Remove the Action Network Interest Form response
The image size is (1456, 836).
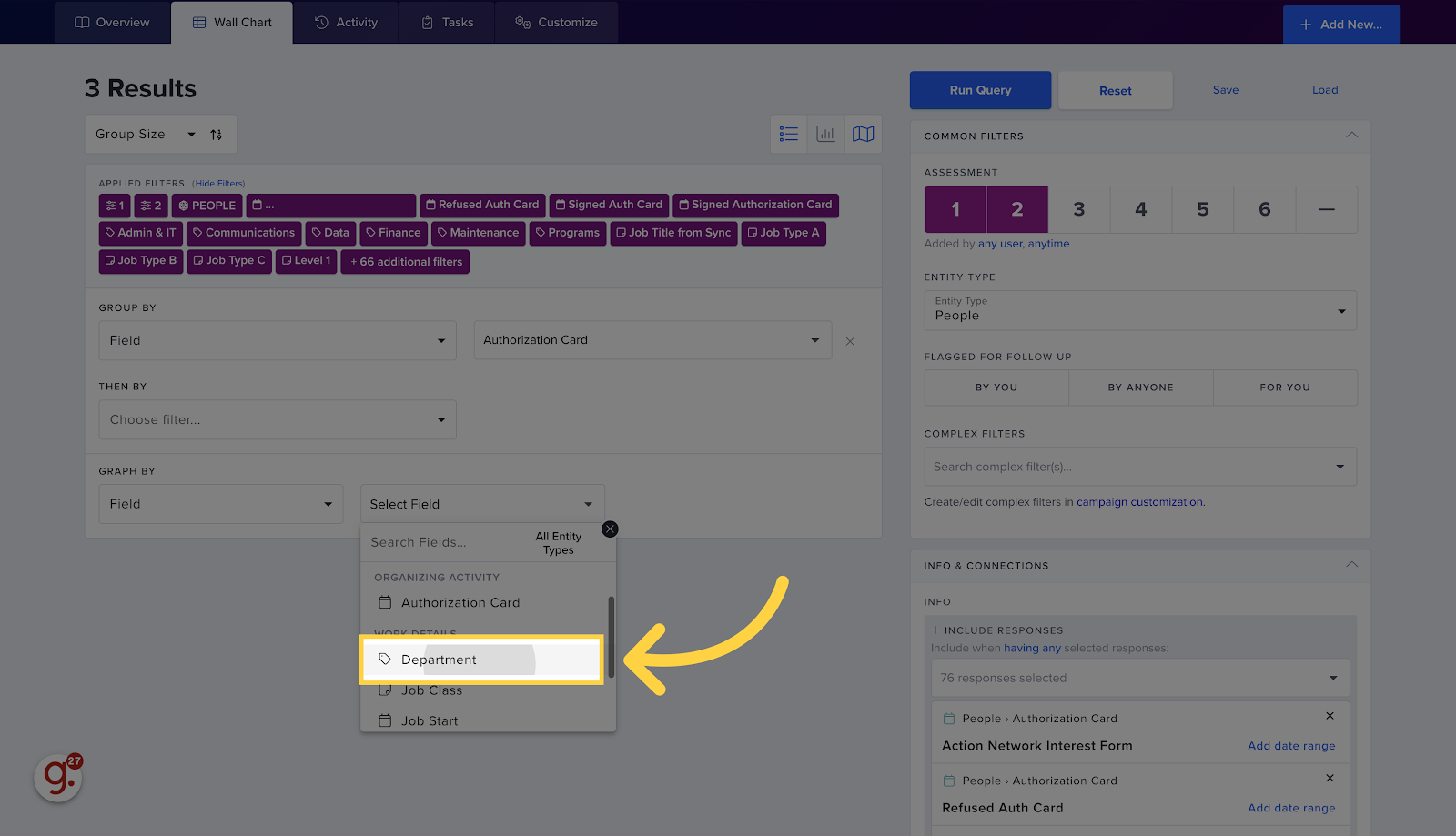click(1330, 716)
